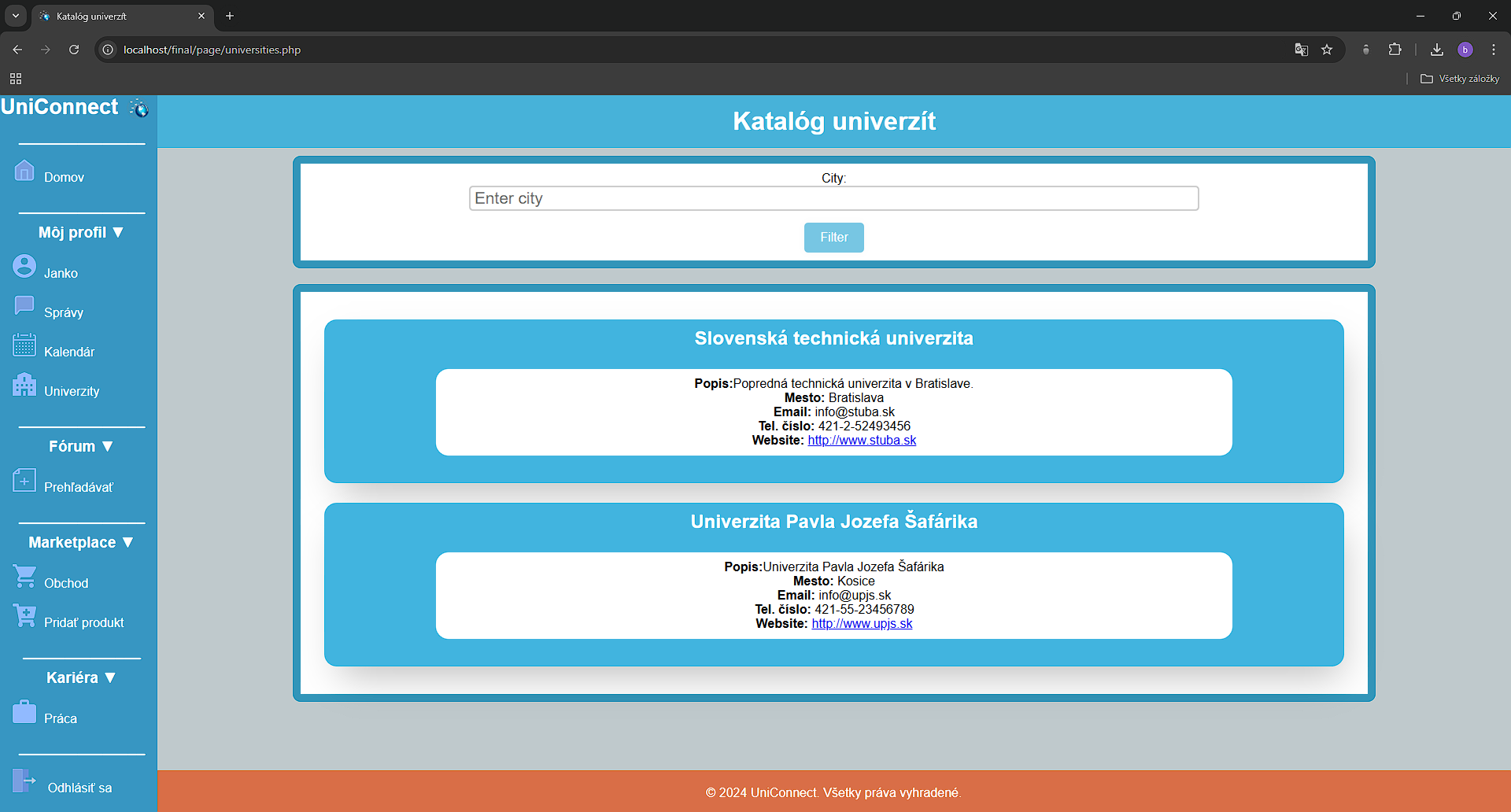Open the www.upjs.sk website link

[x=862, y=624]
